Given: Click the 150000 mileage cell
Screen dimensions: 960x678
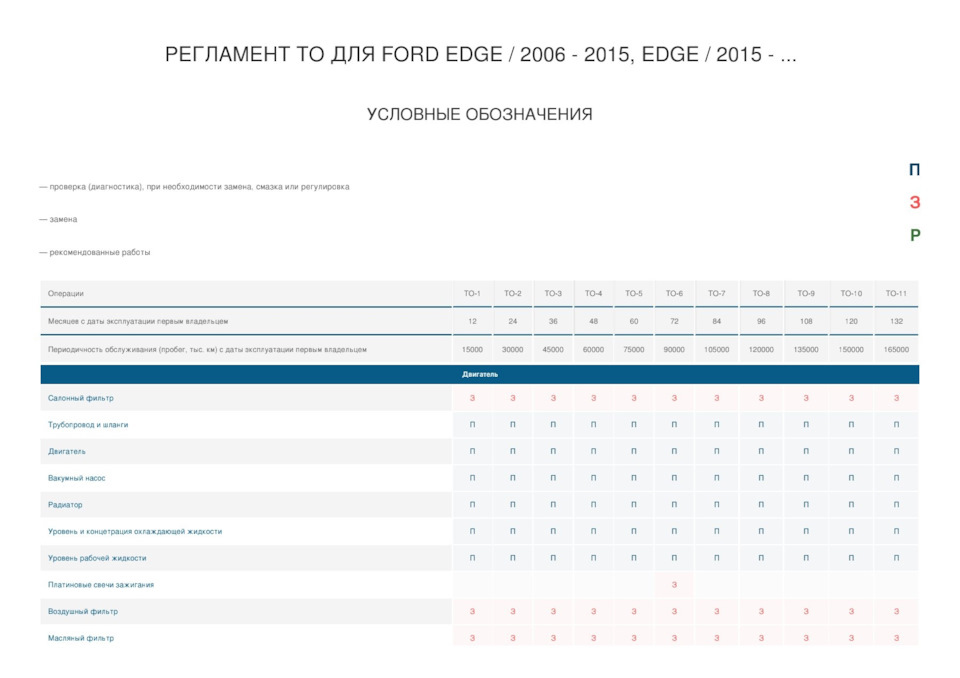Looking at the screenshot, I should 851,350.
